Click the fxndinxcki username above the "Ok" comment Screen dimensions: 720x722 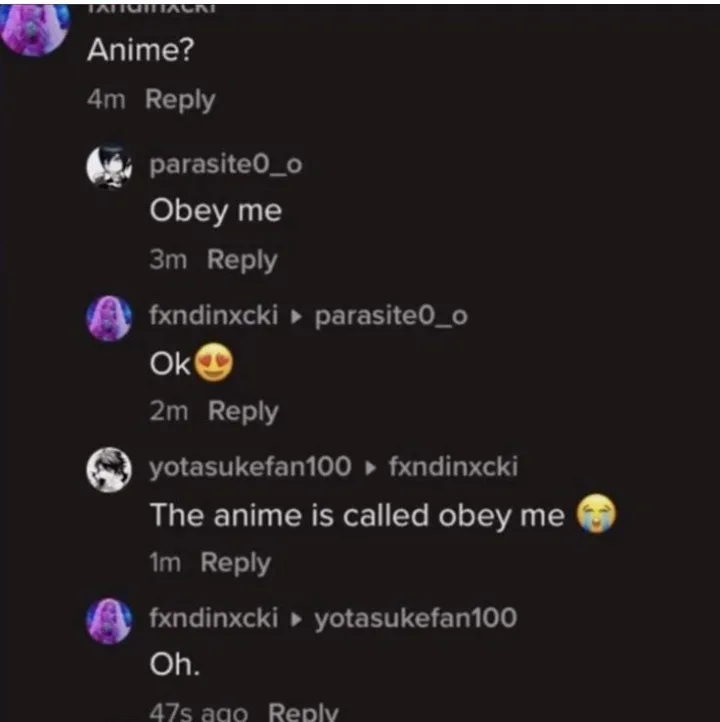coord(213,317)
